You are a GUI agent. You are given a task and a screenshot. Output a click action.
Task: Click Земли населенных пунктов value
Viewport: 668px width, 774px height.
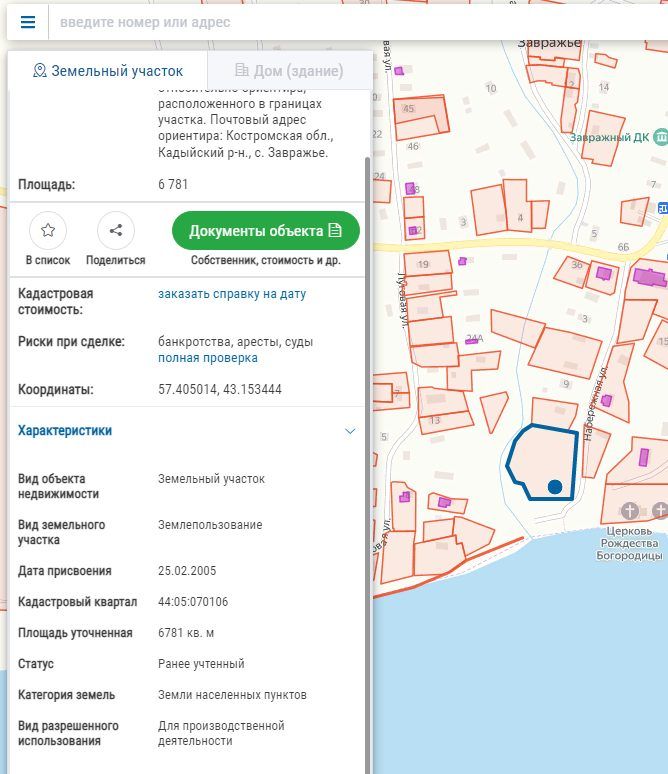pos(232,695)
